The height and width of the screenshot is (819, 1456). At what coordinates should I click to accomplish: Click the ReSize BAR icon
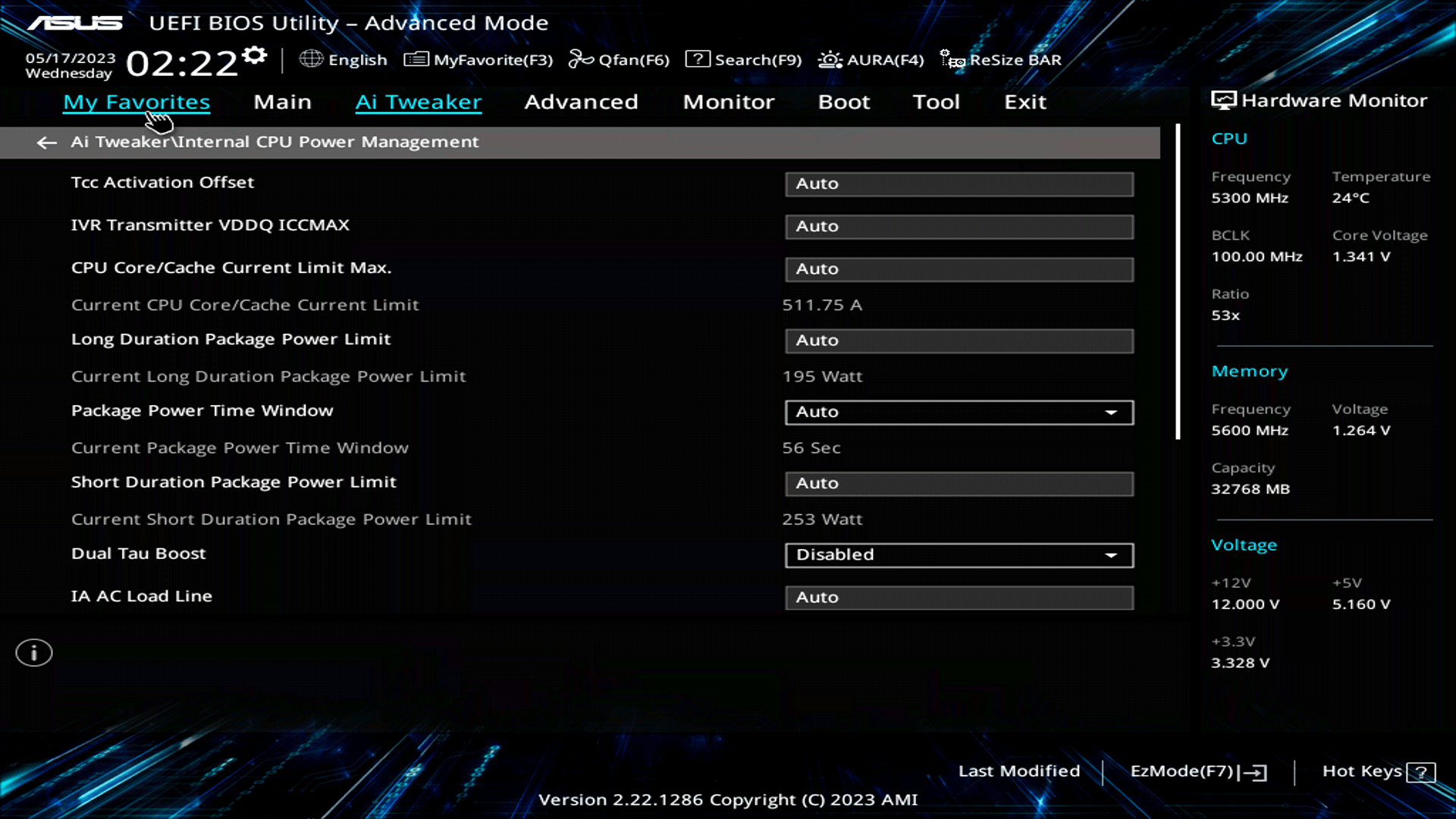click(x=999, y=59)
